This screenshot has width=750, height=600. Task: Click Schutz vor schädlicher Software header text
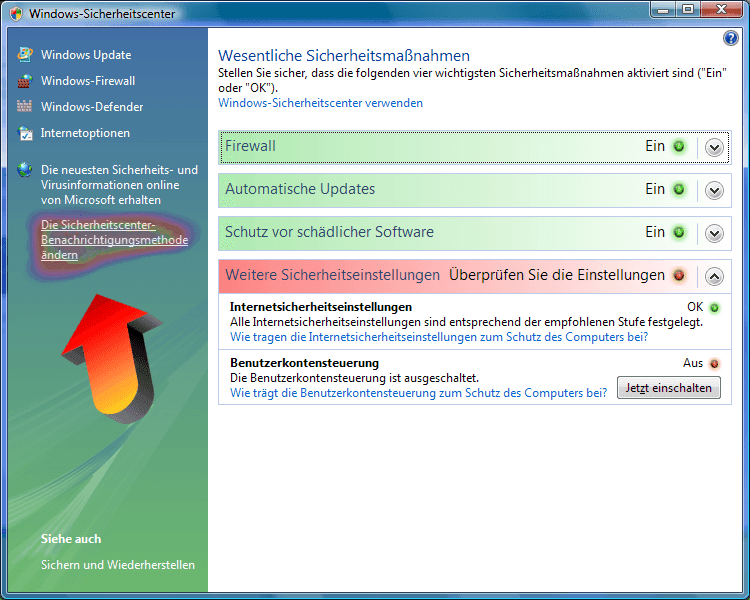coord(330,232)
